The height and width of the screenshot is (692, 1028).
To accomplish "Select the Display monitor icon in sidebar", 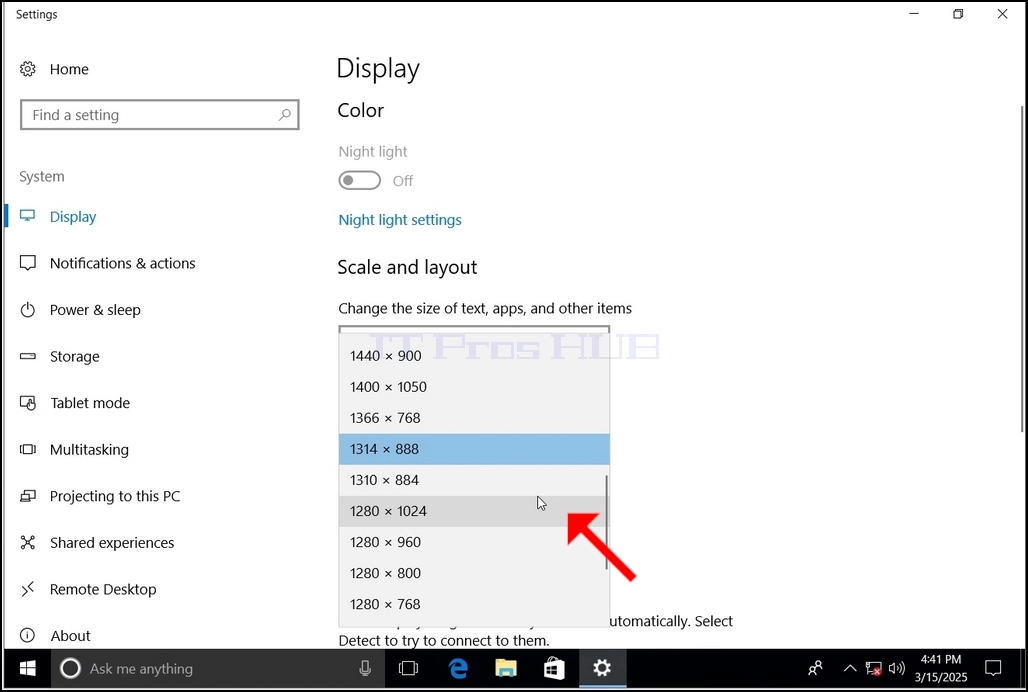I will pyautogui.click(x=28, y=216).
